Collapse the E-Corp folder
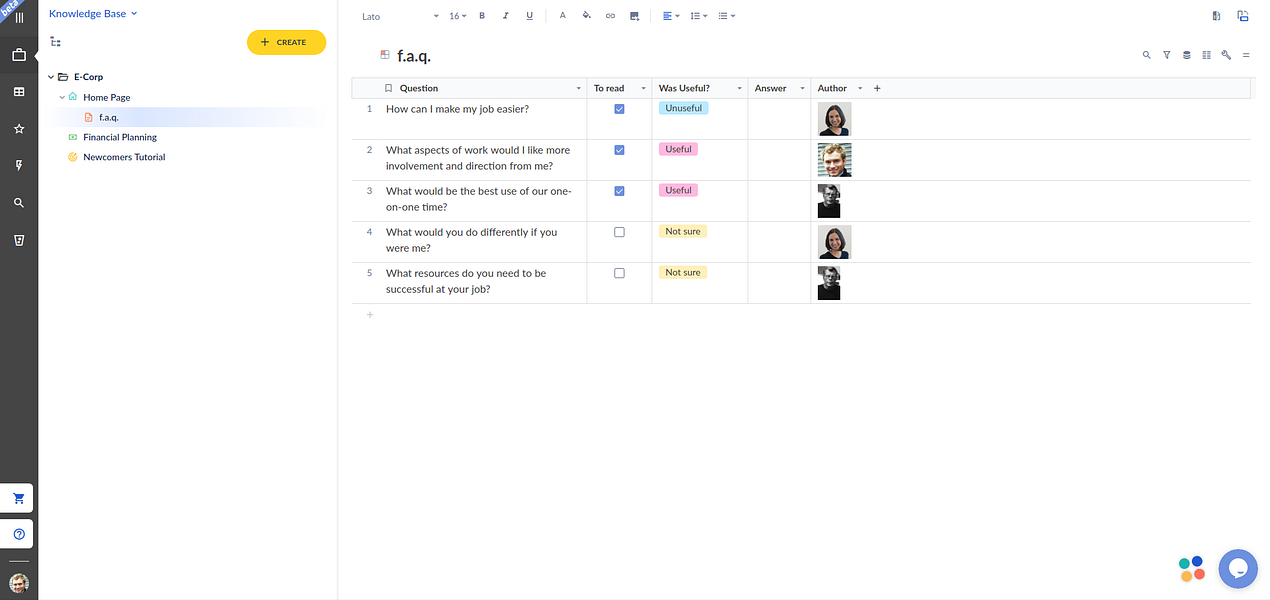 click(51, 77)
